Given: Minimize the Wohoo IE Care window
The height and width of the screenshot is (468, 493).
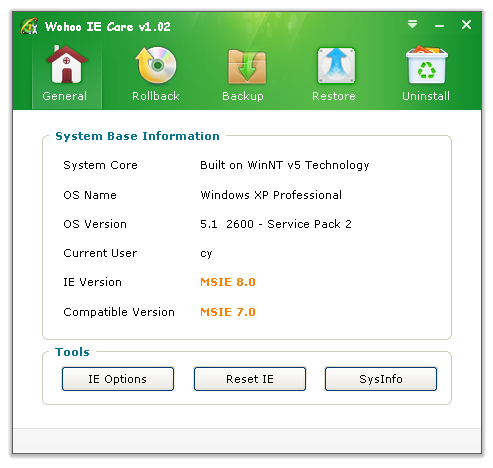Looking at the screenshot, I should pos(439,26).
